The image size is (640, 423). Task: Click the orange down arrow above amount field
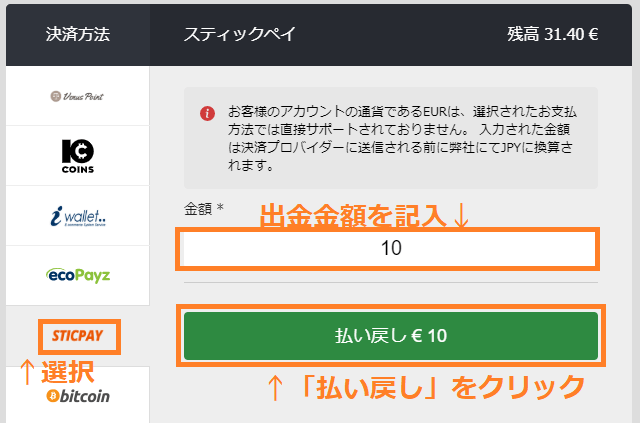458,215
